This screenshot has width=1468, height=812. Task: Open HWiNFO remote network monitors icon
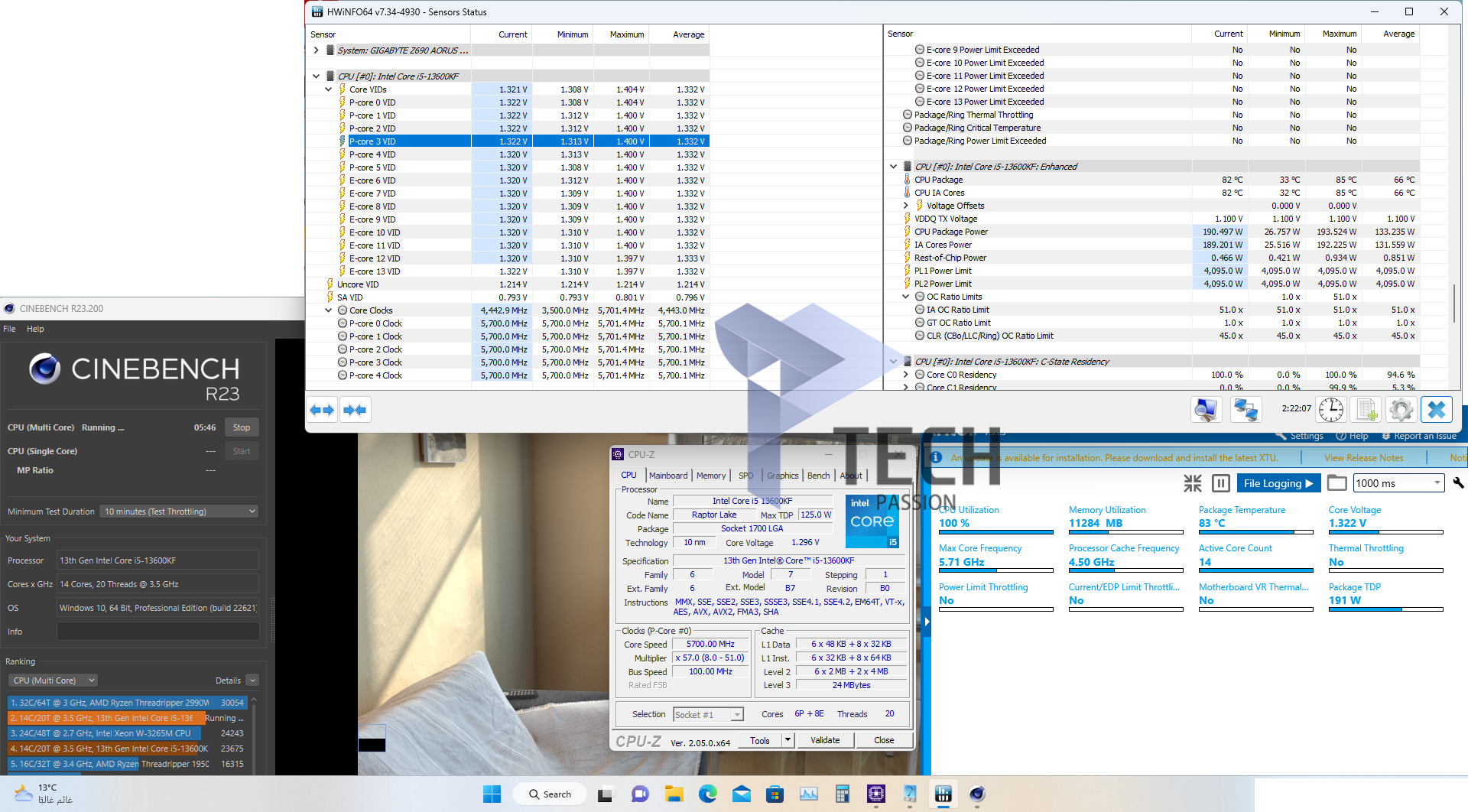(1246, 411)
